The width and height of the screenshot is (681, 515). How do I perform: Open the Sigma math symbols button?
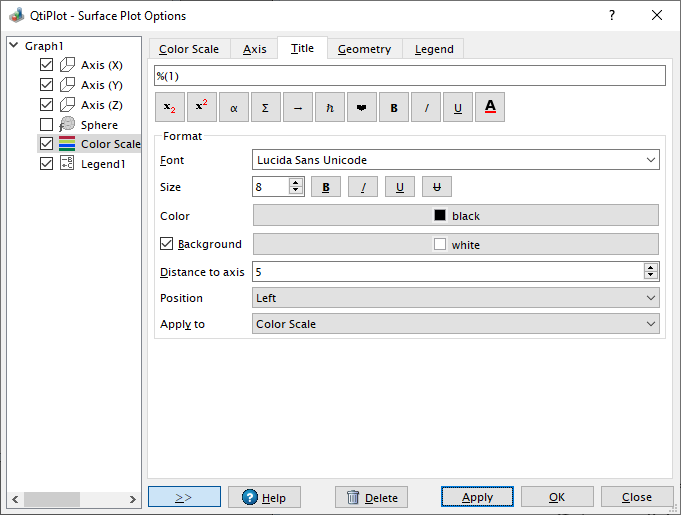click(x=266, y=107)
